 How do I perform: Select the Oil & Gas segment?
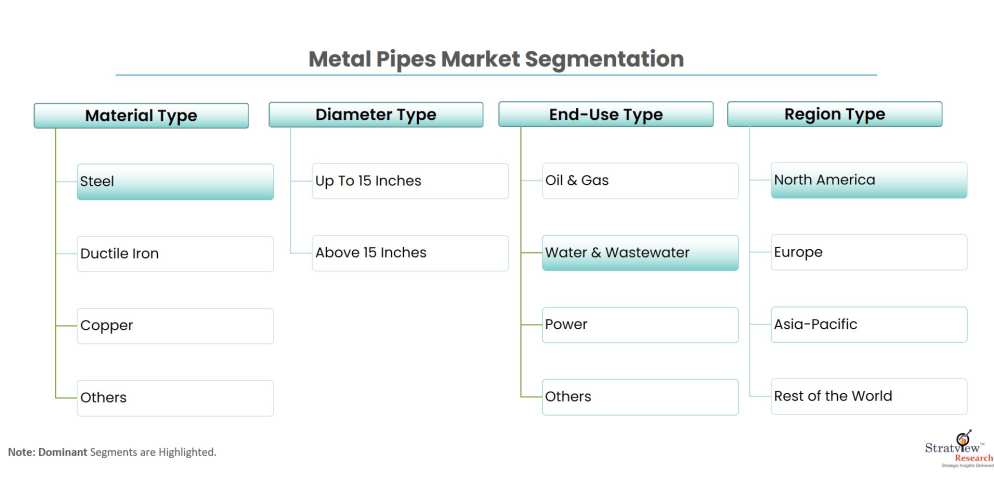click(x=640, y=181)
